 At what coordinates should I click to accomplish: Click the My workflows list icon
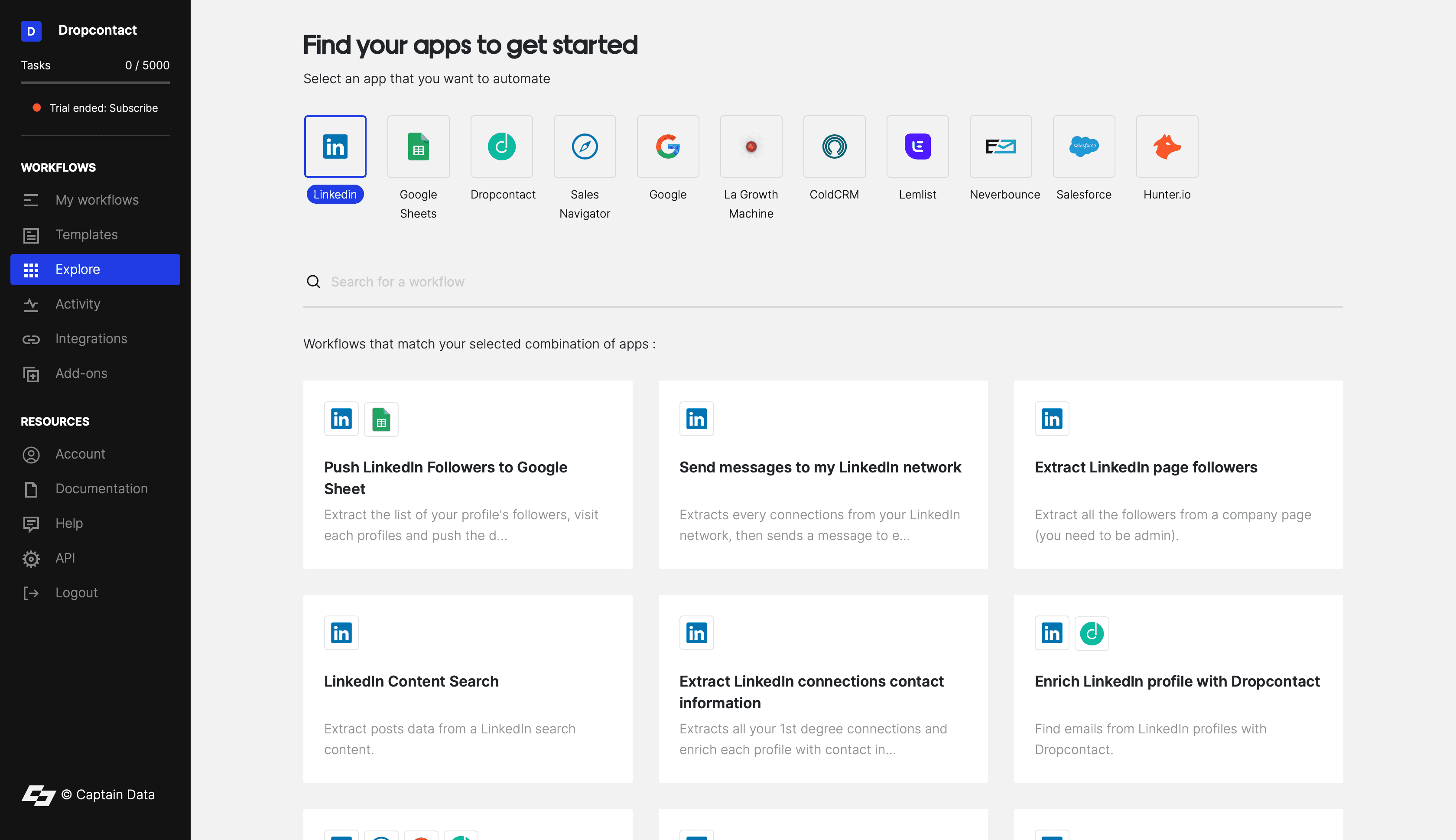(x=31, y=200)
